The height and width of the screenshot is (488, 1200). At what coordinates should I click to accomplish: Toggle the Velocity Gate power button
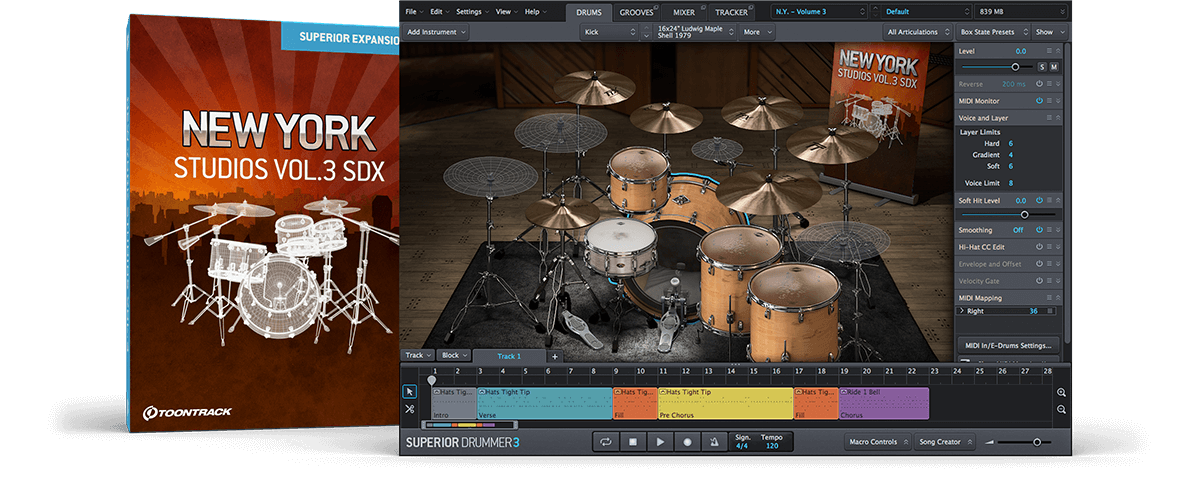1040,281
